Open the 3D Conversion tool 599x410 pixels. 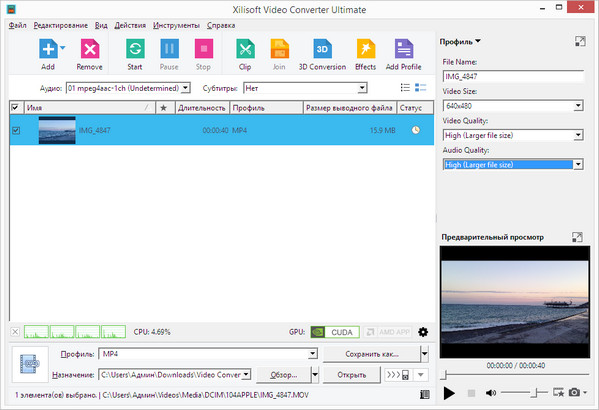pos(322,49)
